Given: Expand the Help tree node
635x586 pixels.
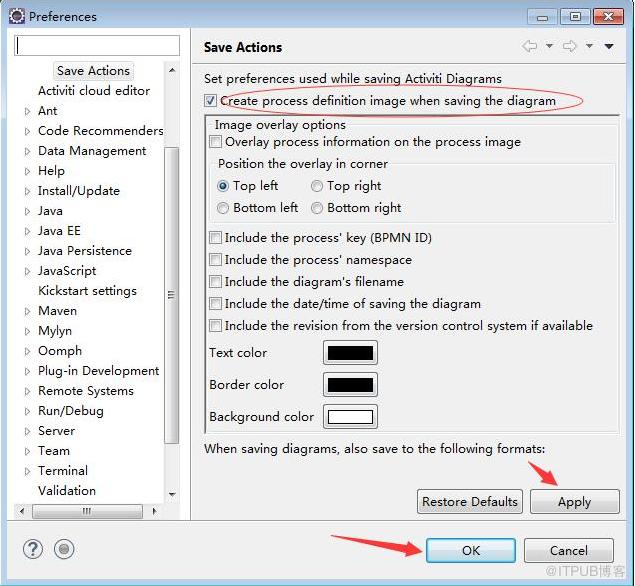Looking at the screenshot, I should (x=27, y=171).
